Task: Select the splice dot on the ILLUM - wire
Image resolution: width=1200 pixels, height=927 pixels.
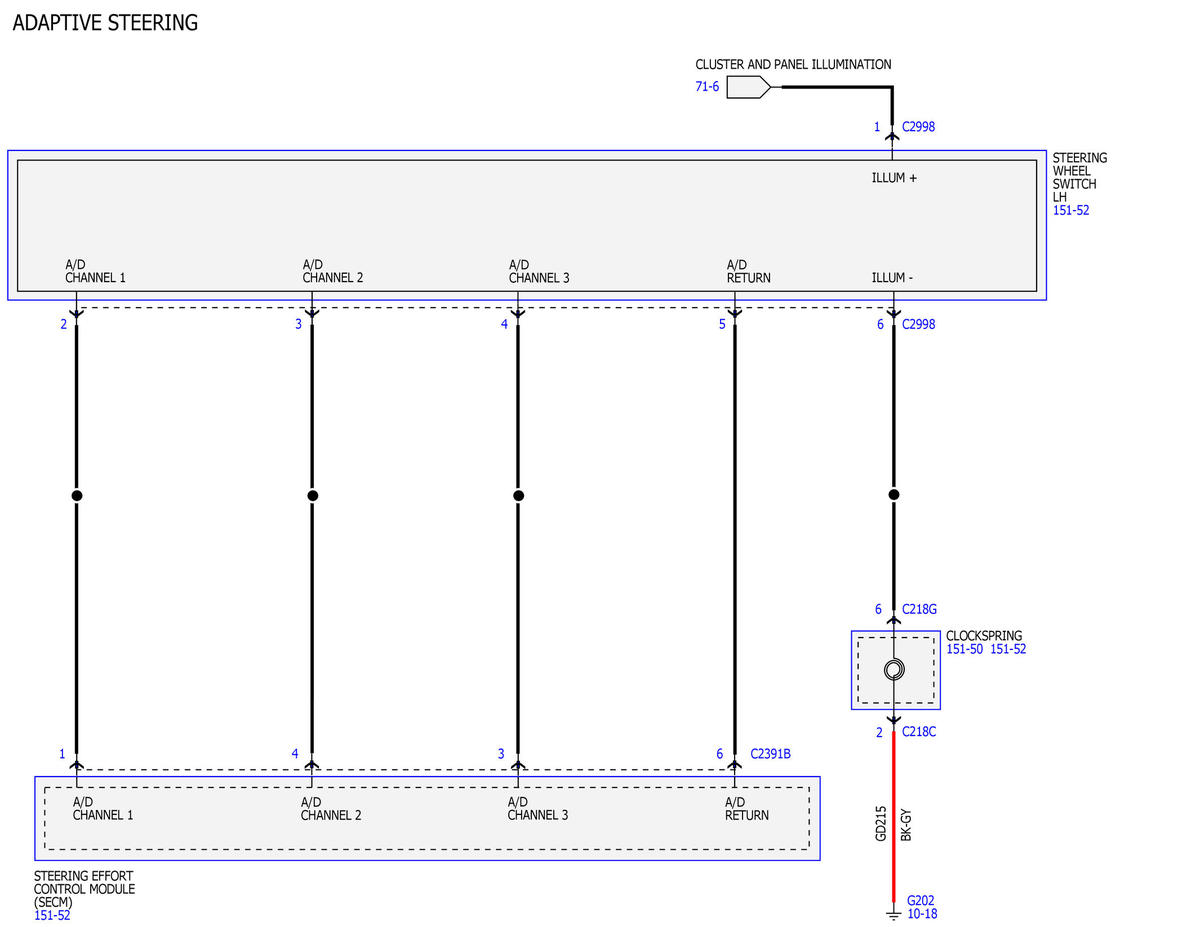Action: [894, 495]
